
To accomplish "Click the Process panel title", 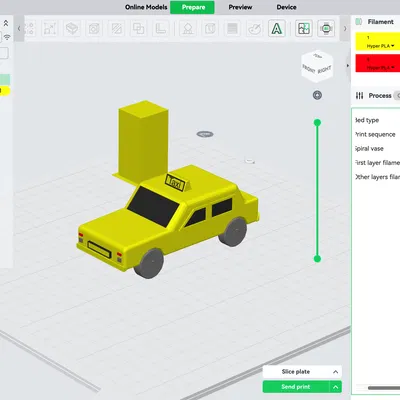I will (x=380, y=96).
